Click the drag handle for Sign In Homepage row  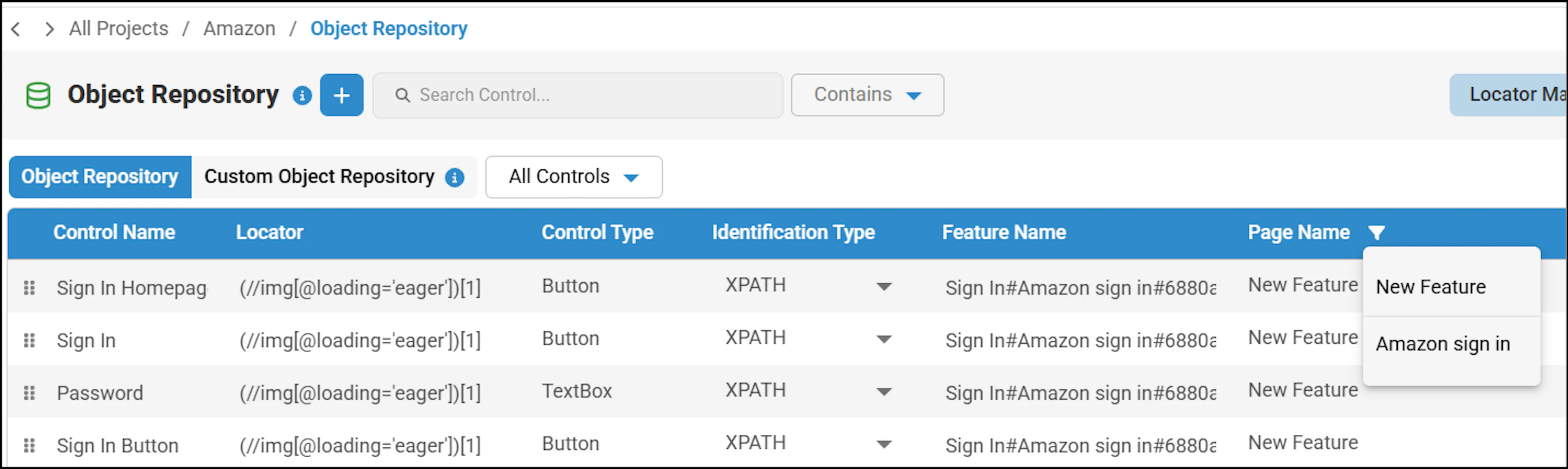[29, 287]
